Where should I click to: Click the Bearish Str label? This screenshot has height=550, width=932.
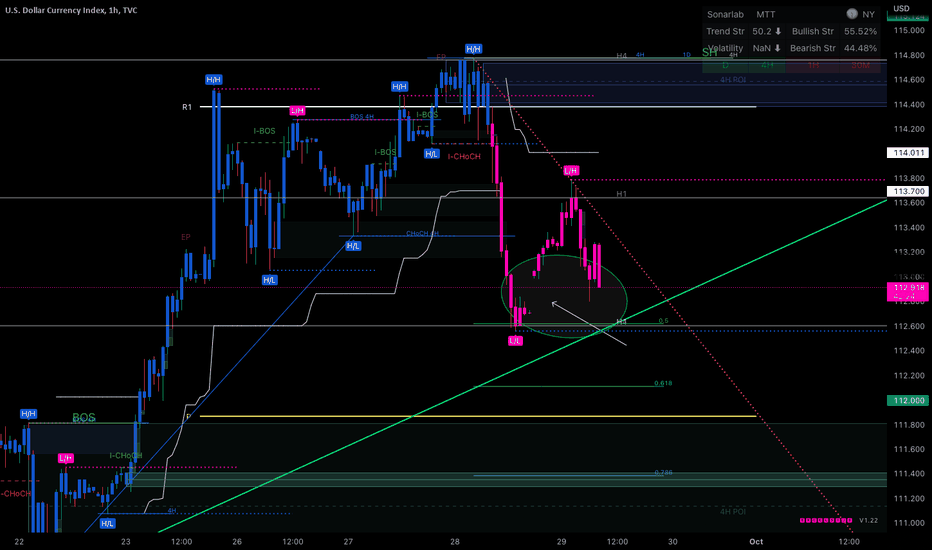click(813, 48)
